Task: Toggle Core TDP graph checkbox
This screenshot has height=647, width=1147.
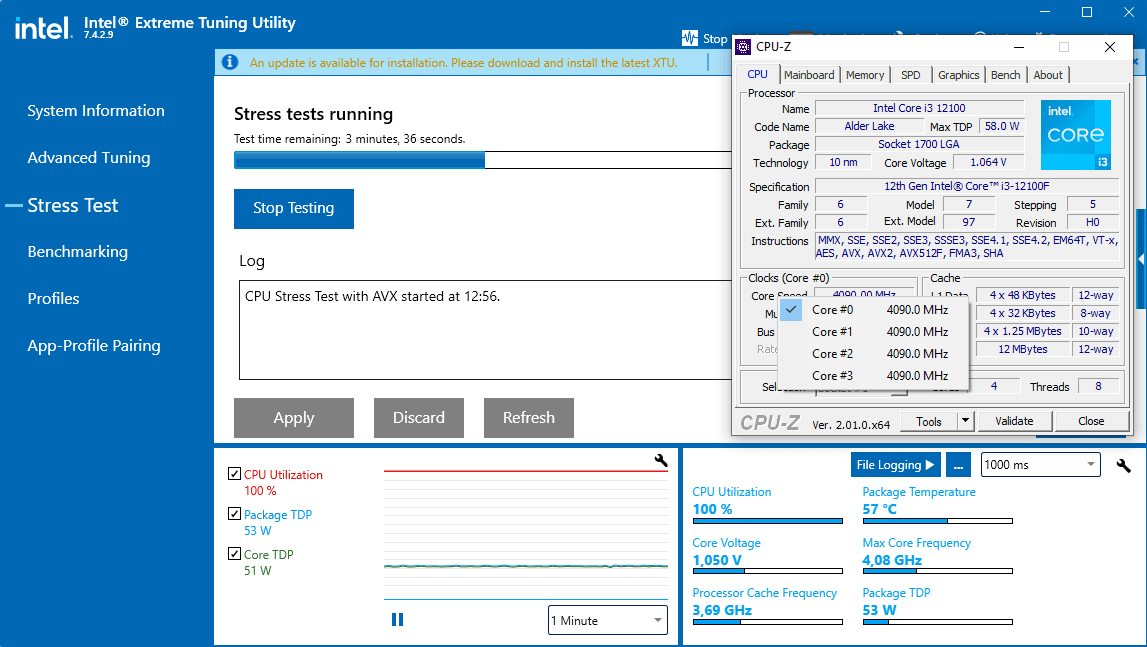Action: 234,553
